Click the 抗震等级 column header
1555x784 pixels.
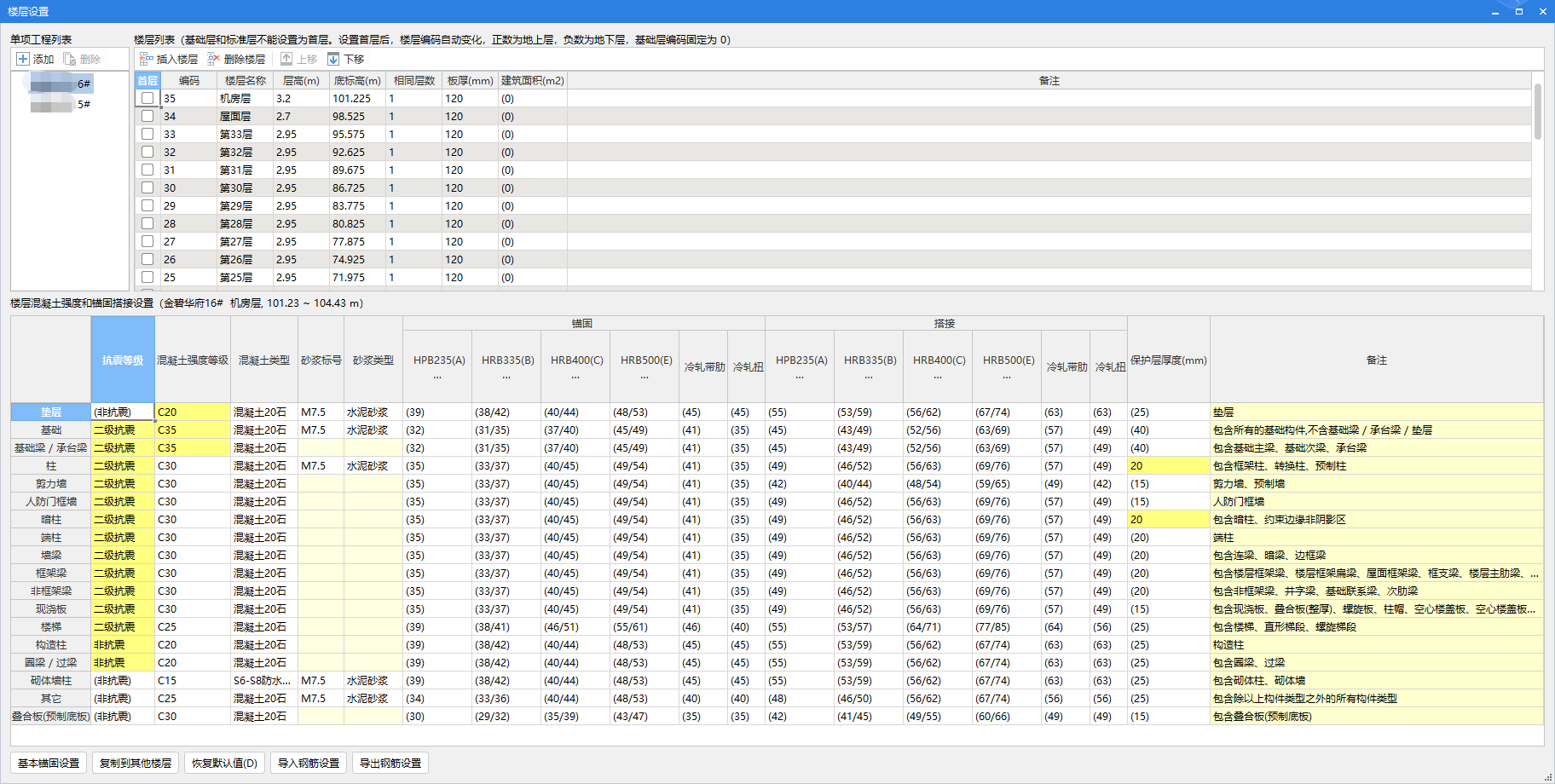tap(123, 360)
